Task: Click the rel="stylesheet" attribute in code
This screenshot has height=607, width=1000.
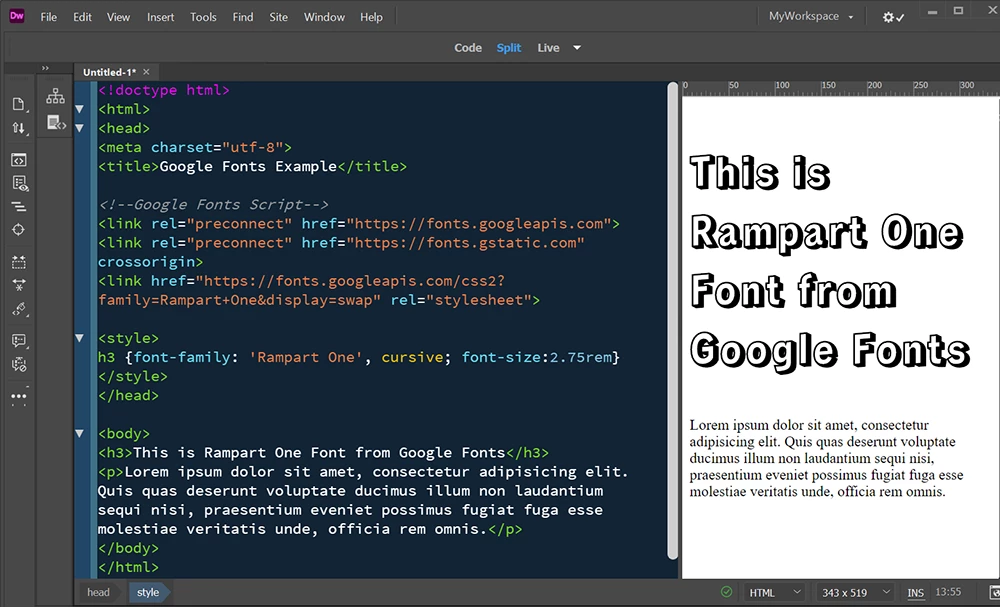Action: click(x=460, y=300)
